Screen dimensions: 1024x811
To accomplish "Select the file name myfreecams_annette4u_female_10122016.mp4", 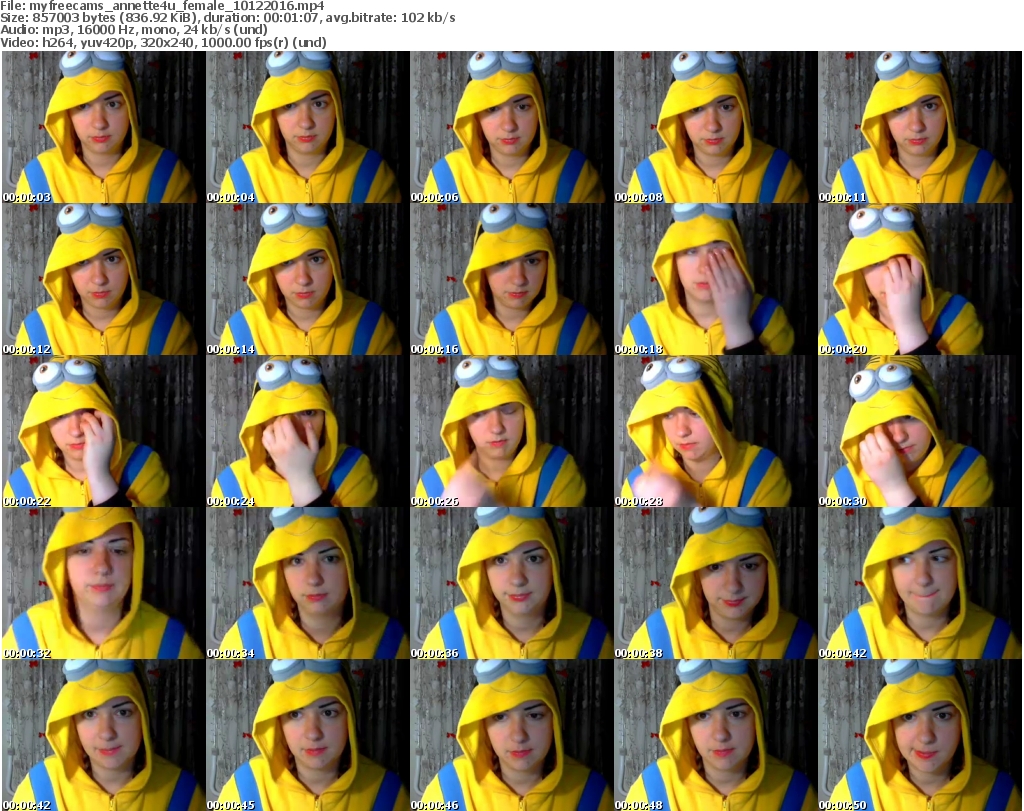I will point(176,6).
